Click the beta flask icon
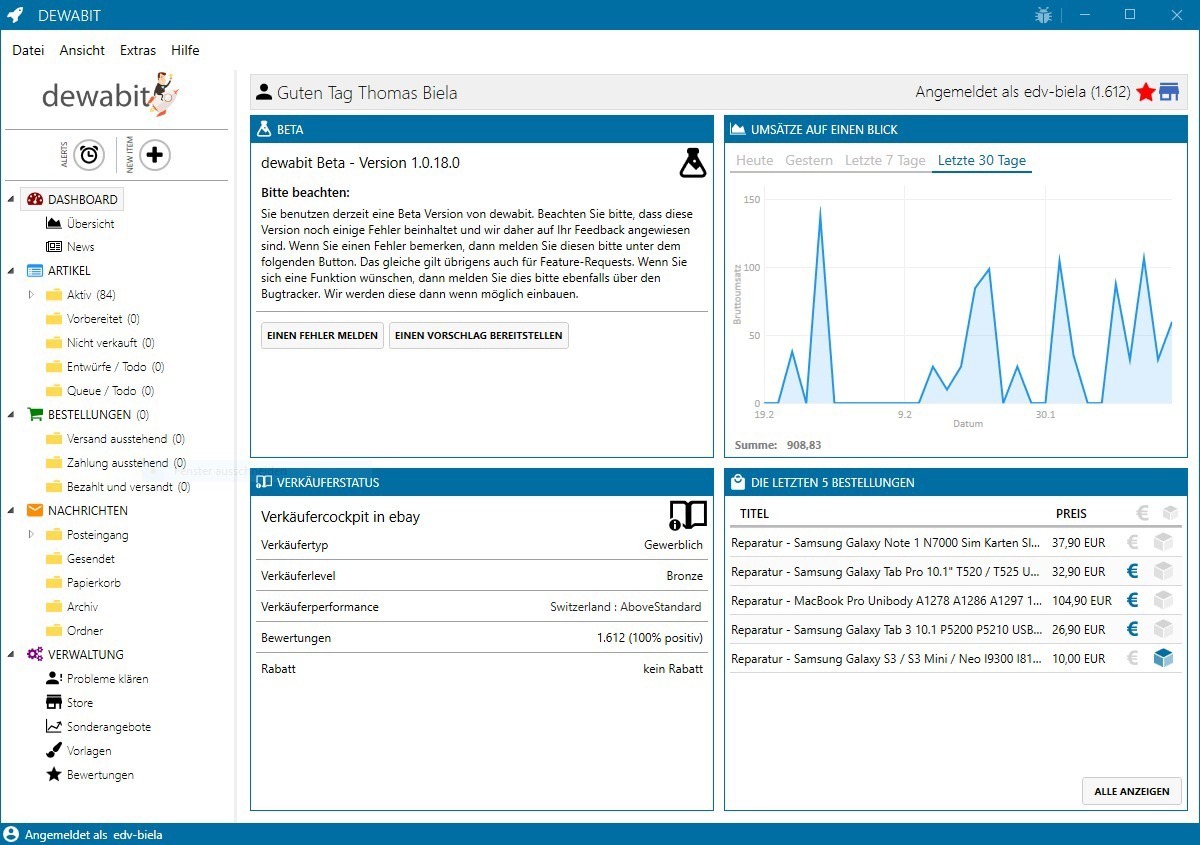 (x=692, y=163)
